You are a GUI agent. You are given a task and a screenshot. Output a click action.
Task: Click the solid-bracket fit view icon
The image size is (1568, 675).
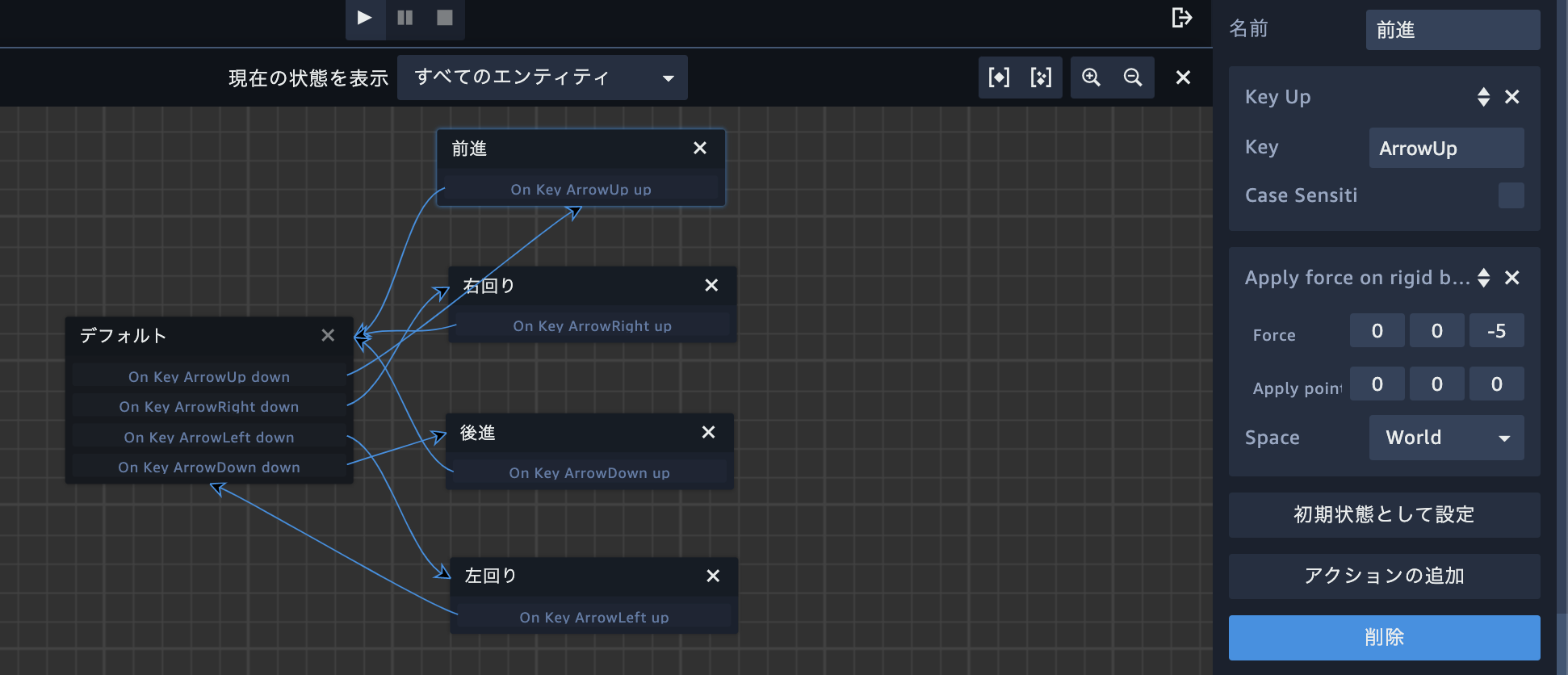click(1000, 78)
